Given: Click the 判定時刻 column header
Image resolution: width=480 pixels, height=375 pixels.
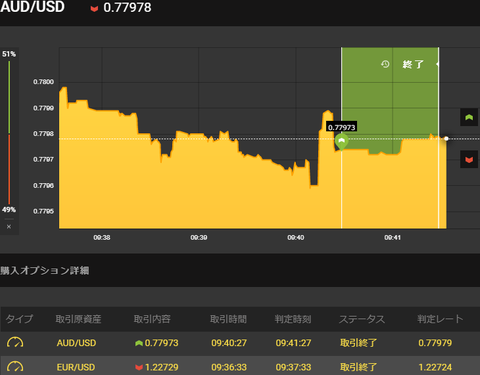Looking at the screenshot, I should click(x=293, y=319).
